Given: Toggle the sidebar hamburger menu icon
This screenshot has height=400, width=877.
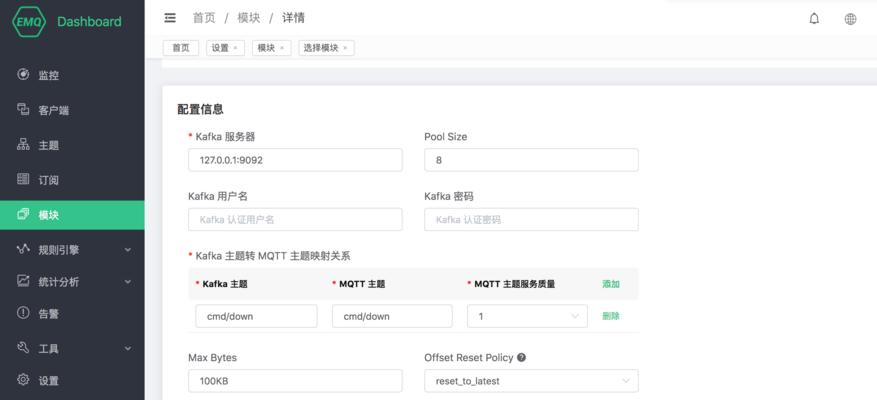Looking at the screenshot, I should point(170,18).
